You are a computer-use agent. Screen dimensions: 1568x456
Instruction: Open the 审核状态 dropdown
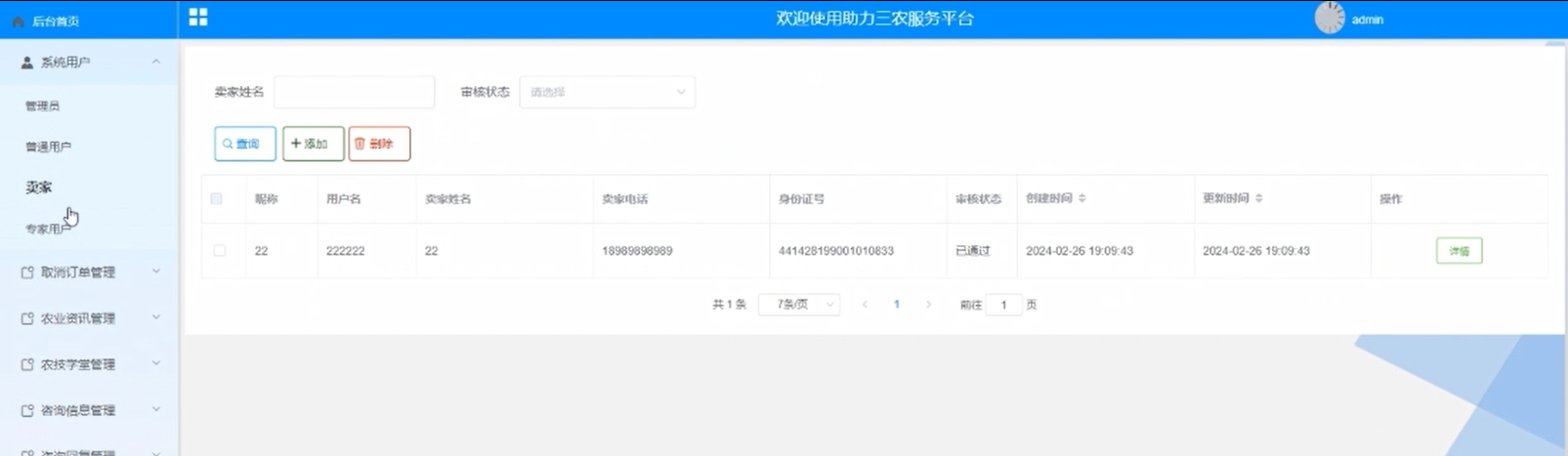(x=607, y=92)
